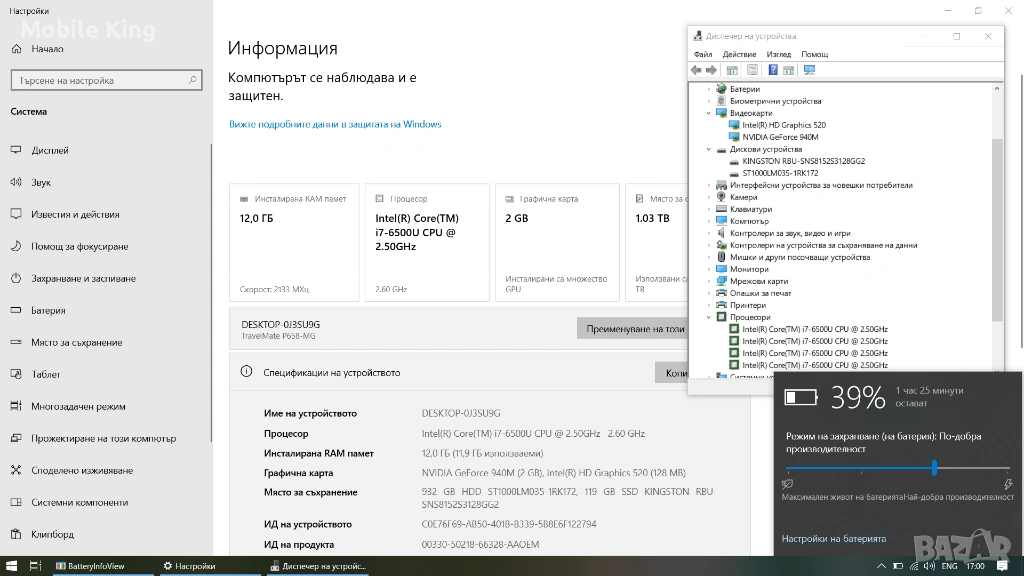Screen dimensions: 1024x576
Task: Expand the Батерии tree node
Action: click(709, 89)
